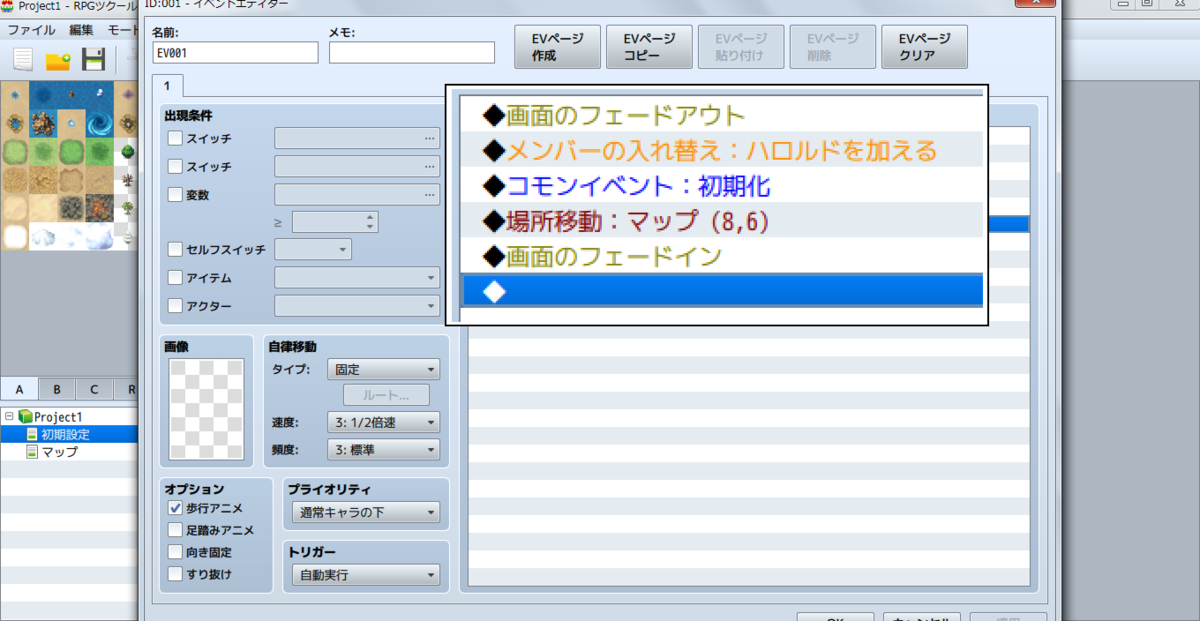Click the 変数 selector ellipsis field
Screen dimensions: 1200x621
point(357,194)
